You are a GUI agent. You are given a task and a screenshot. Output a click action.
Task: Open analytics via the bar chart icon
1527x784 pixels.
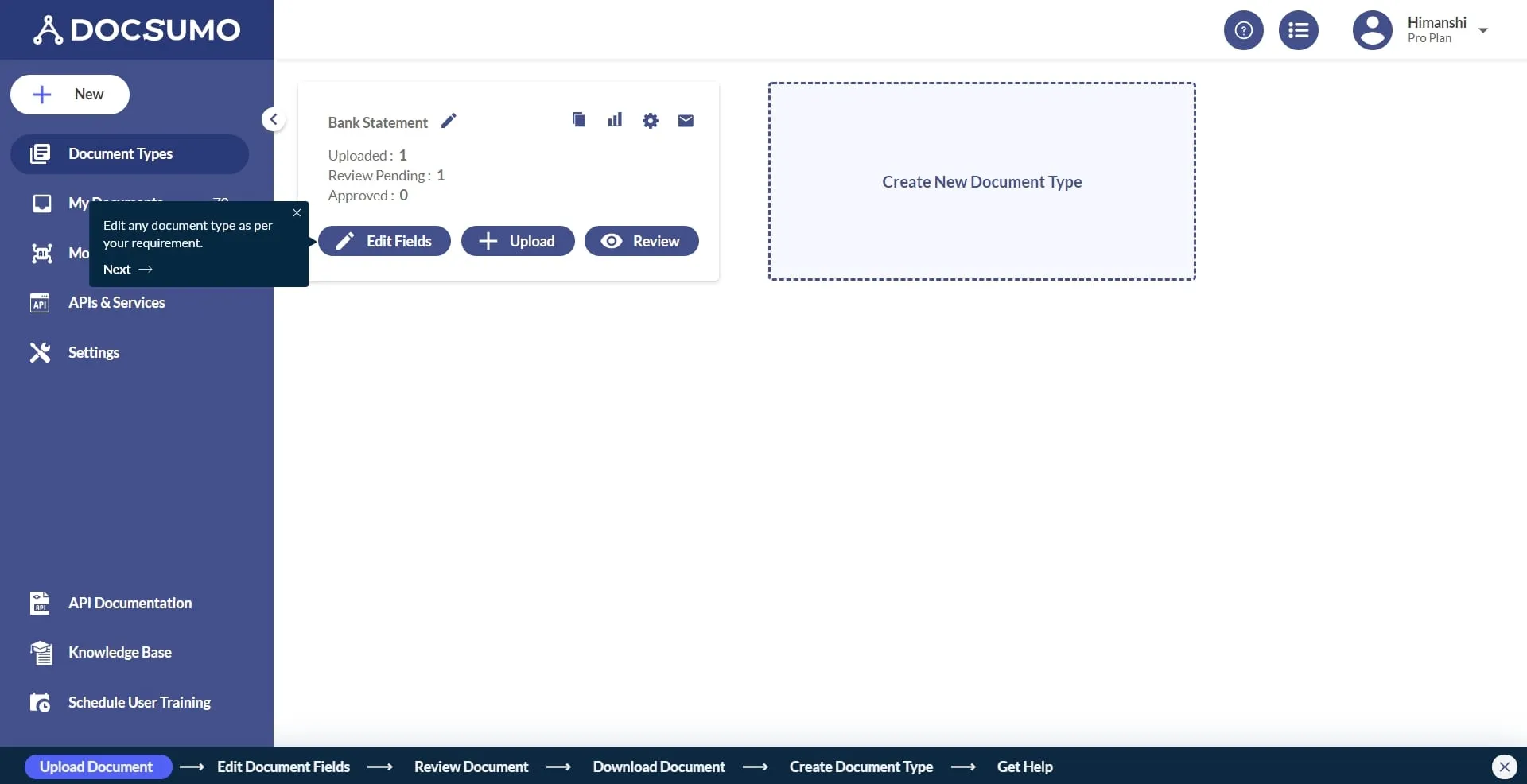point(615,120)
